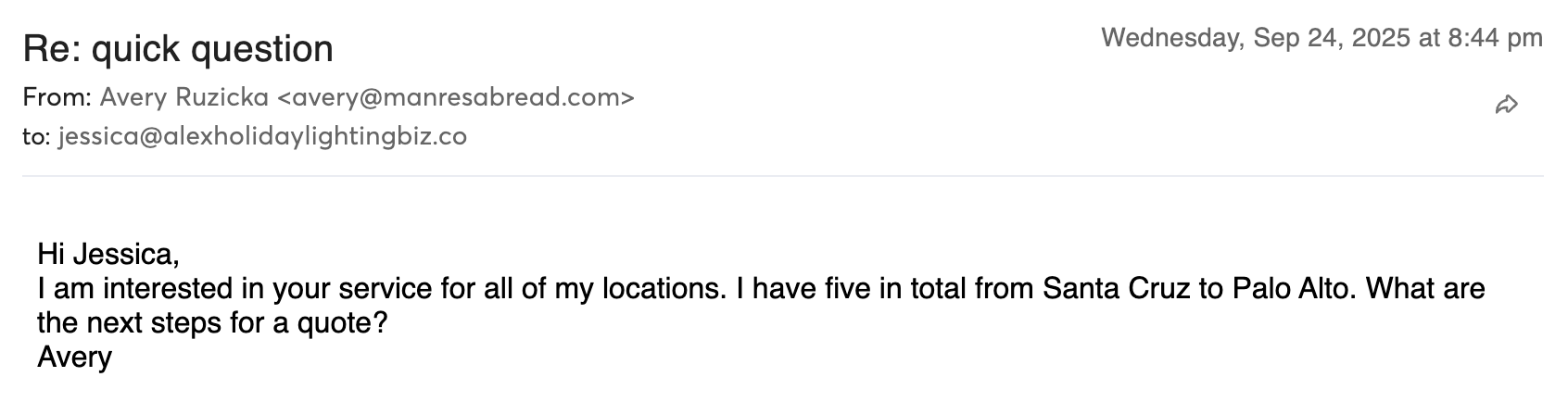Click the "From:" header label
Screen dimensions: 1568x402
coord(57,97)
